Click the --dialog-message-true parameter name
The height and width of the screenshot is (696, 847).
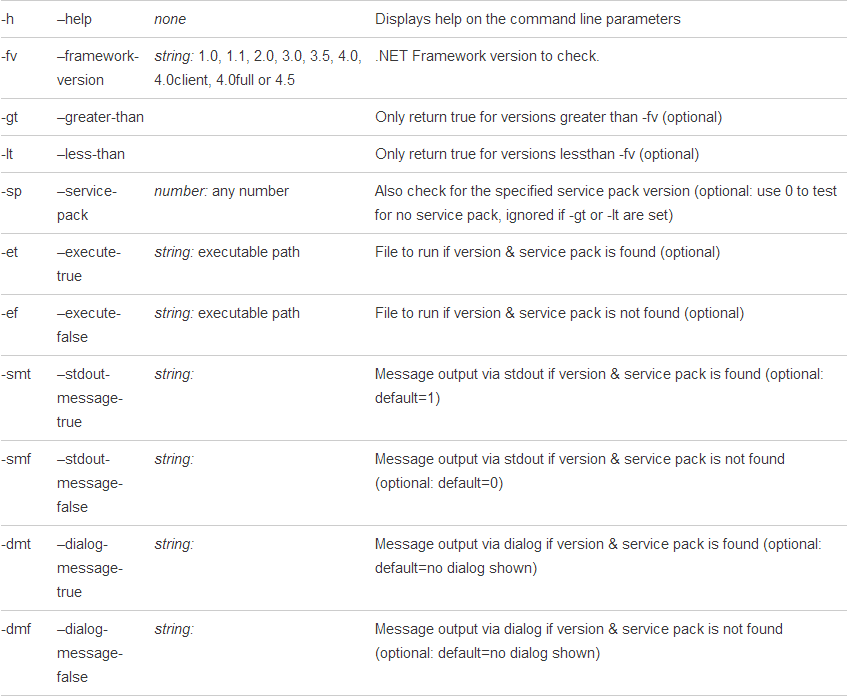pyautogui.click(x=89, y=567)
